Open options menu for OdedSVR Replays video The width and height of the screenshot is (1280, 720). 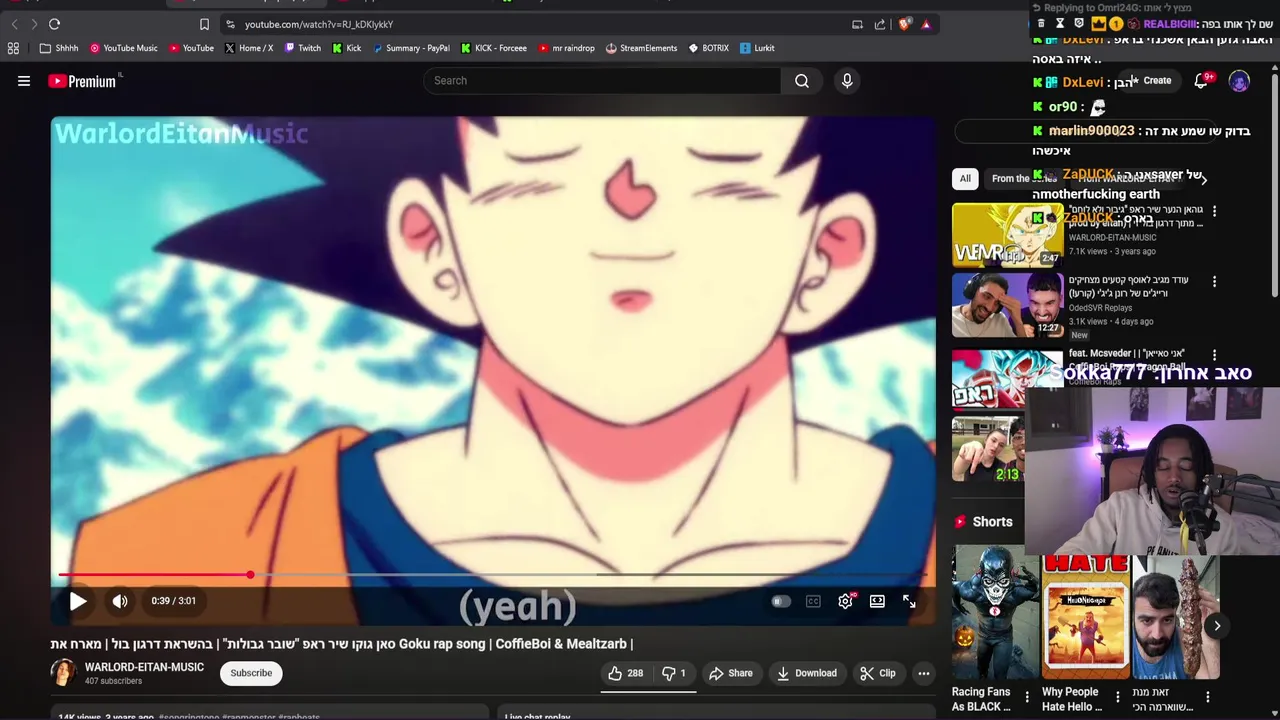coord(1214,282)
